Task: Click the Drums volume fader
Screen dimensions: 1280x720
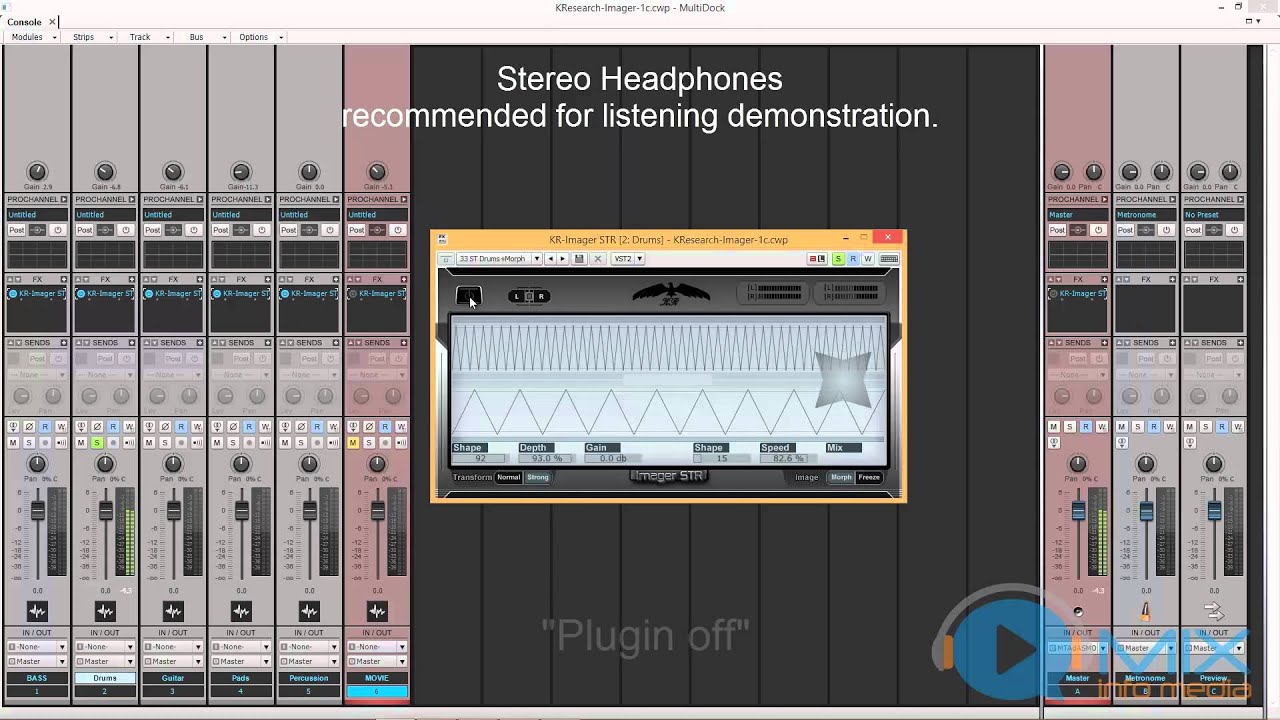Action: coord(105,511)
